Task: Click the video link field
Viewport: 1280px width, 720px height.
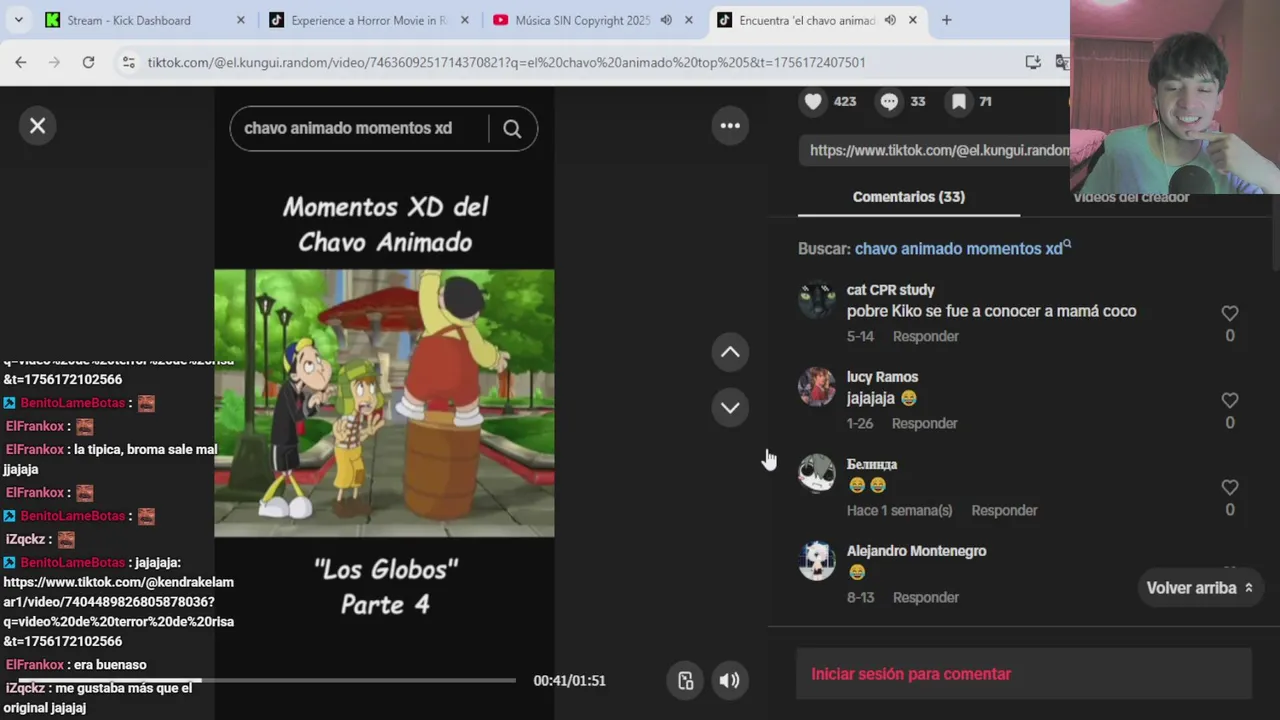Action: click(935, 150)
